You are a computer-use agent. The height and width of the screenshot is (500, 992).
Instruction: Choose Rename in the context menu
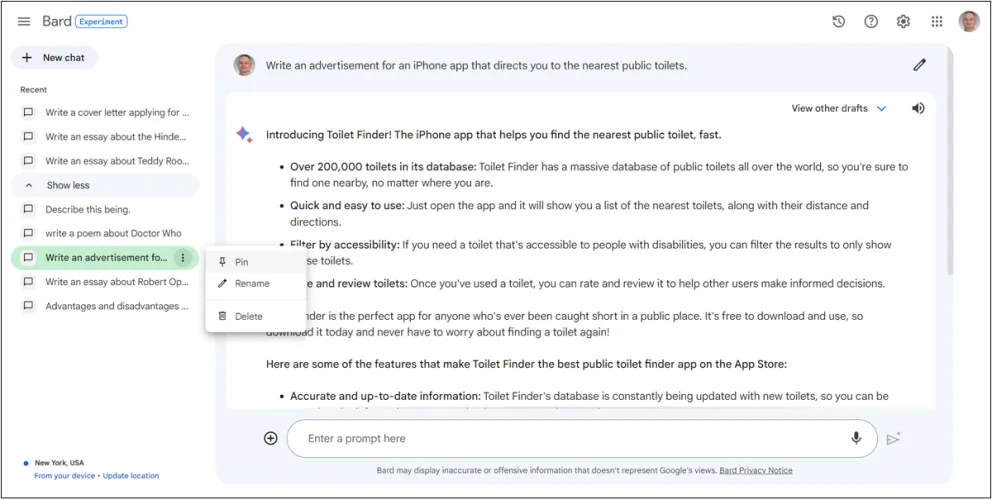pyautogui.click(x=252, y=284)
